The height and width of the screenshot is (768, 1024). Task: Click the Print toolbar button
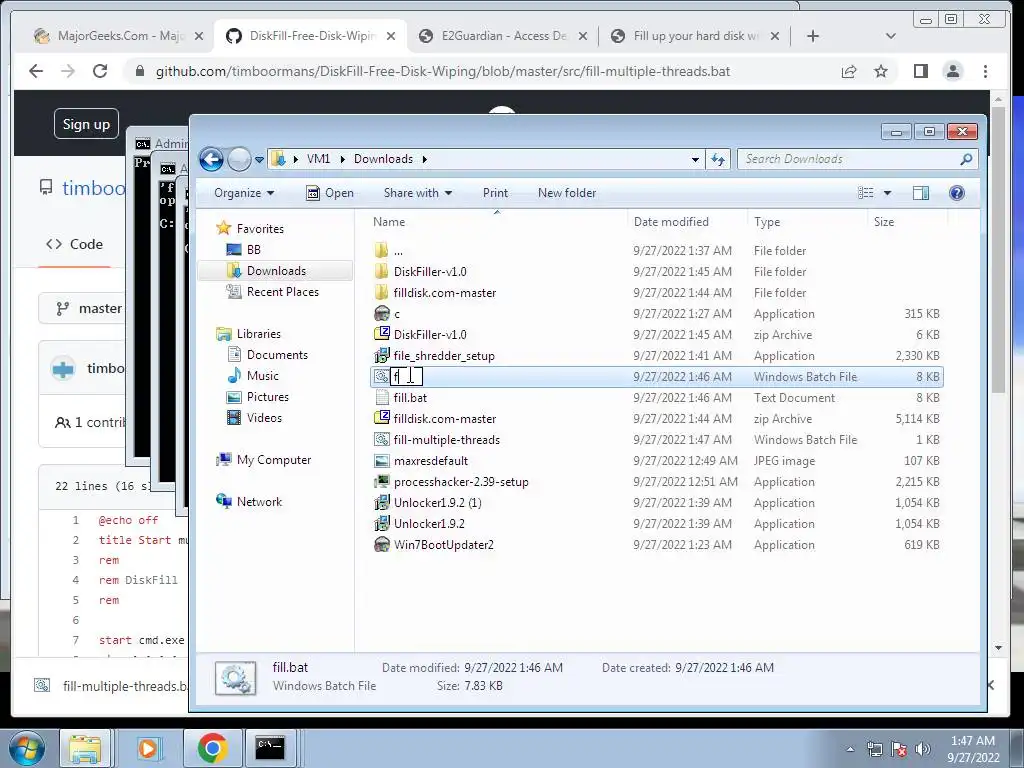(x=495, y=193)
